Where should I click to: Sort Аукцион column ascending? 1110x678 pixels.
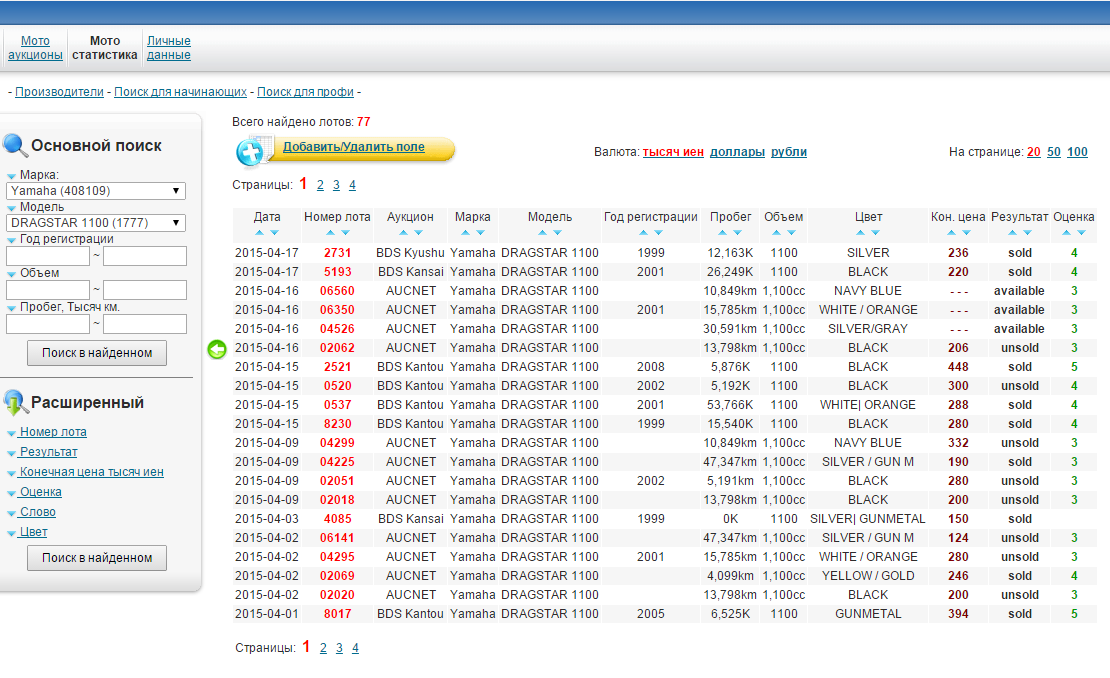click(403, 233)
